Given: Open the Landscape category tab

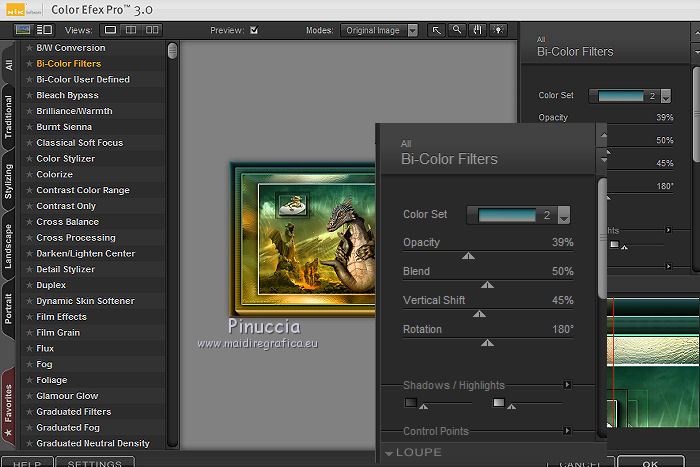Looking at the screenshot, I should (9, 246).
